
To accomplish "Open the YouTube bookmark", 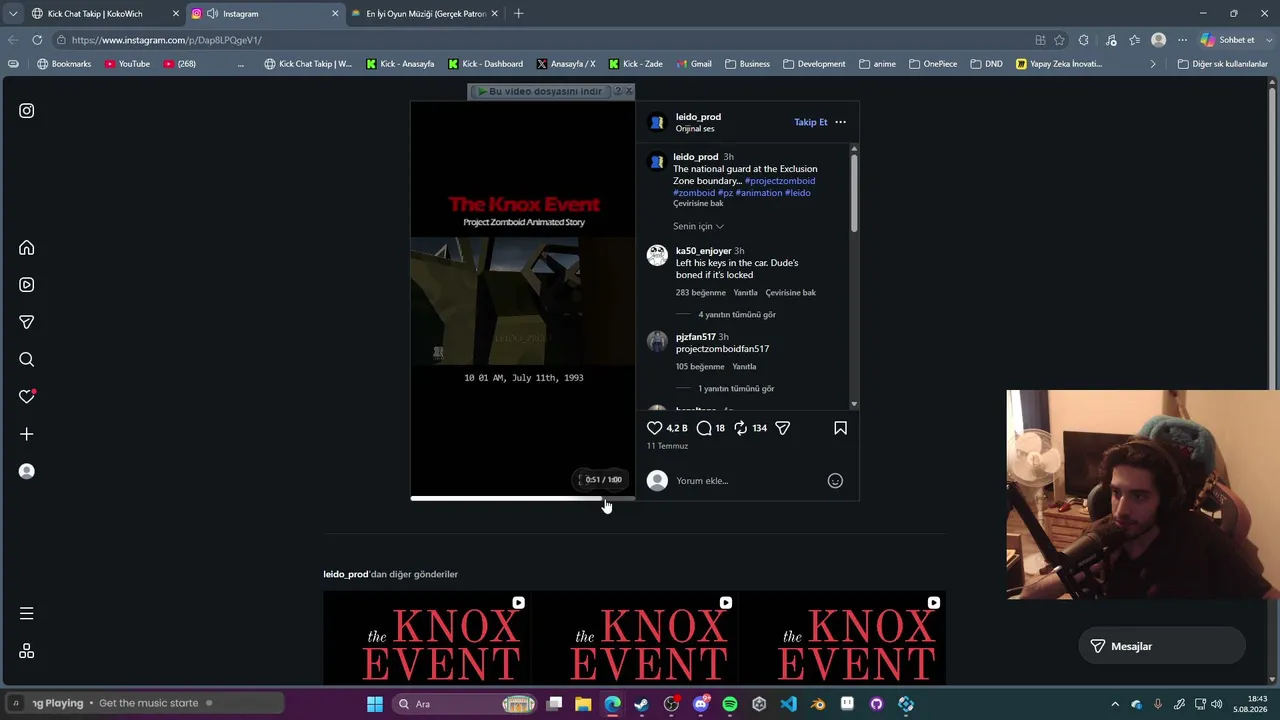I will point(127,64).
